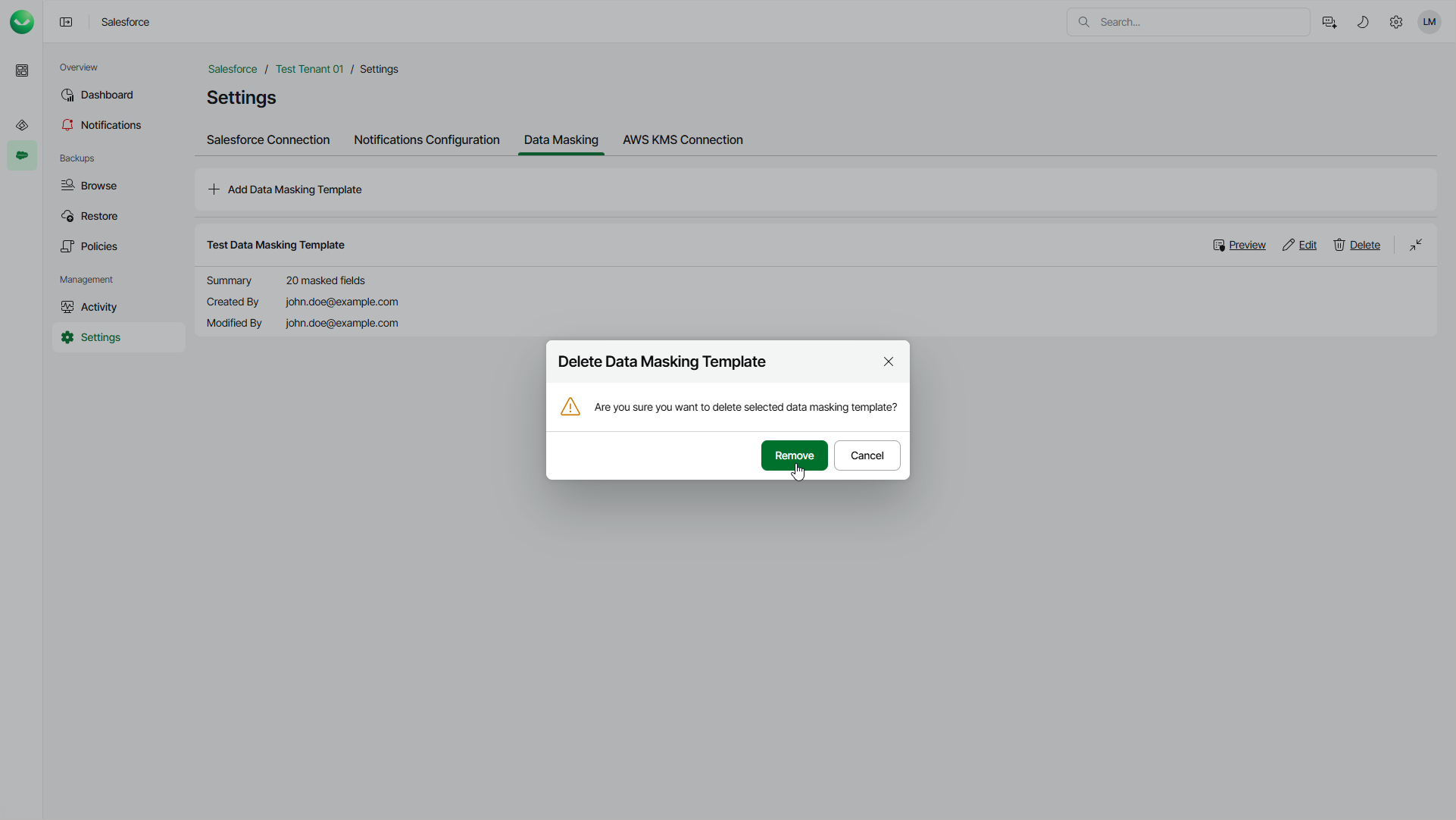Click the diamond layers icon in left rail
The width and height of the screenshot is (1456, 820).
point(22,125)
